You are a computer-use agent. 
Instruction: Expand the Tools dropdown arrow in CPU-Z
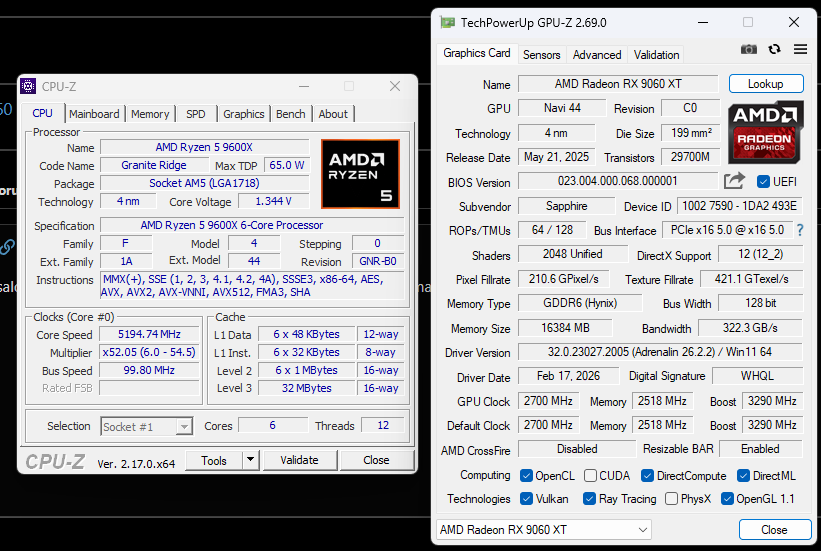250,460
